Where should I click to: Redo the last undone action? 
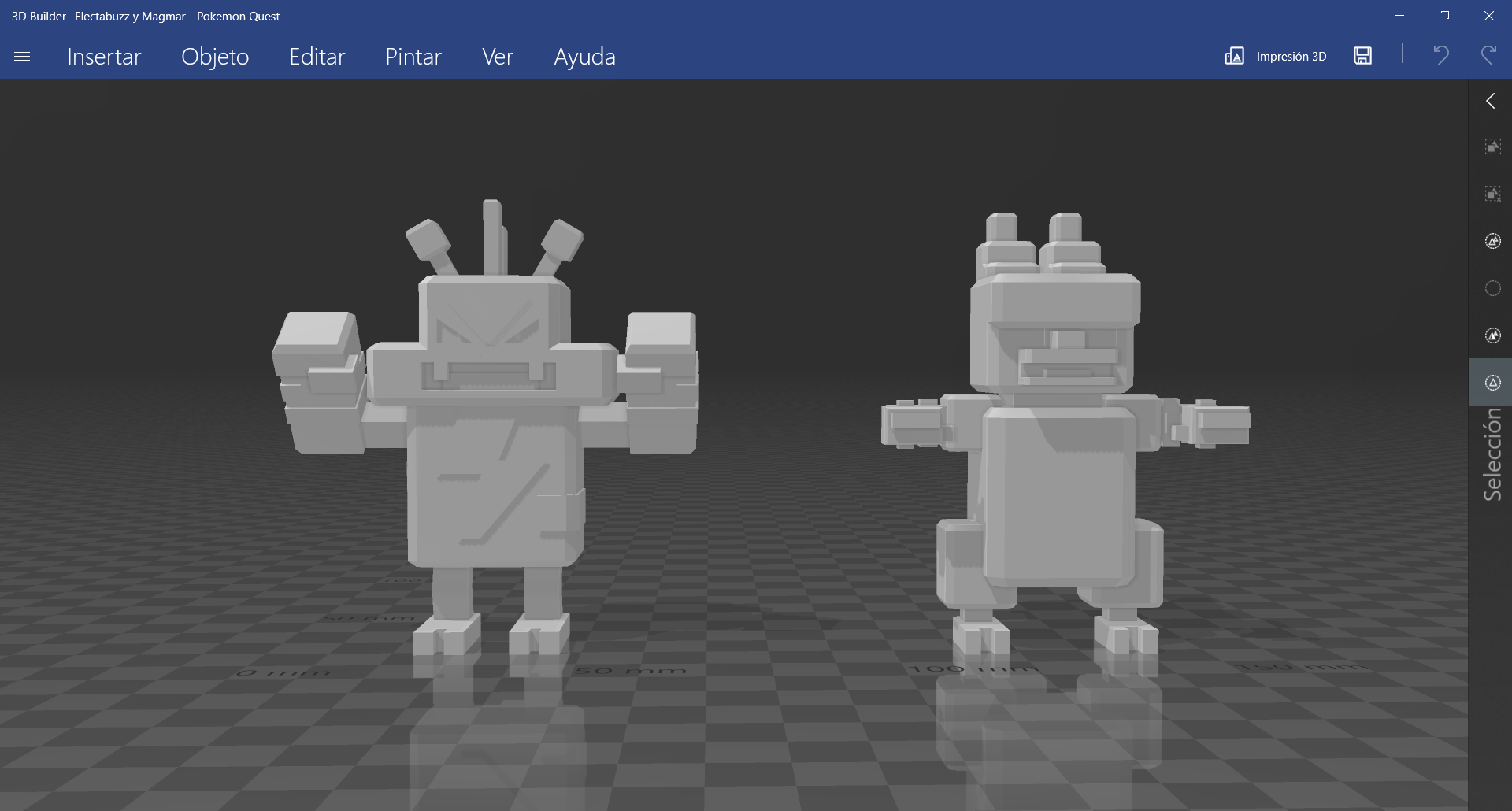1488,55
